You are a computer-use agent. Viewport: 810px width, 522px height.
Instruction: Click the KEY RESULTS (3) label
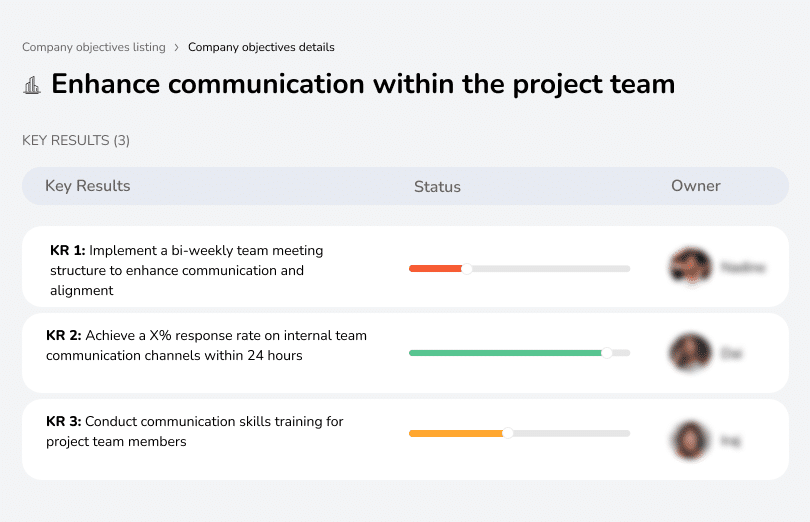point(76,141)
